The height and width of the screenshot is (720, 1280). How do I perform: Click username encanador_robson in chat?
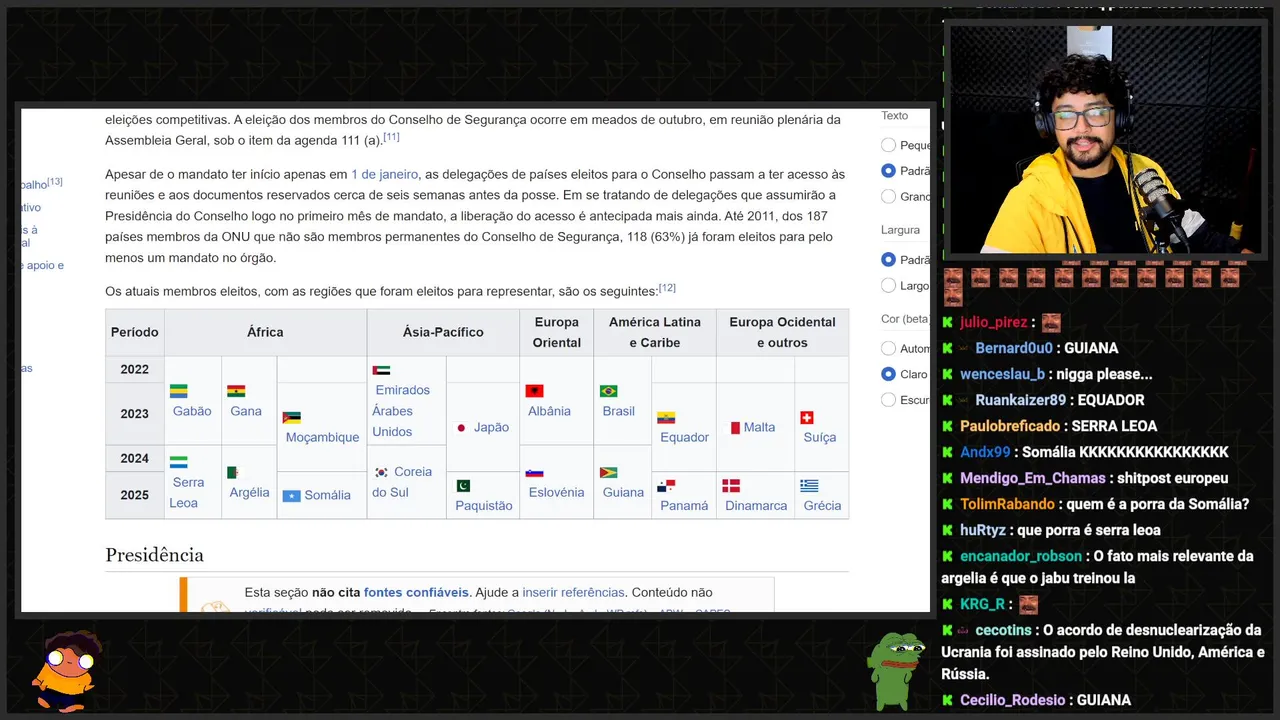[1021, 556]
